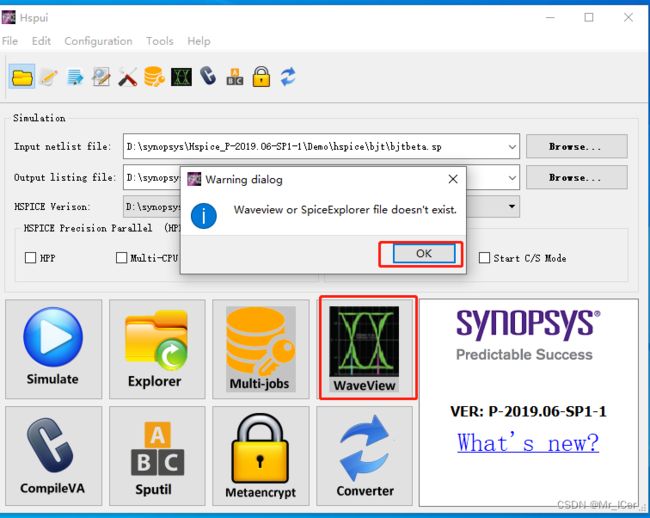The image size is (650, 518).
Task: Open the large Multi-jobs button
Action: tap(261, 349)
